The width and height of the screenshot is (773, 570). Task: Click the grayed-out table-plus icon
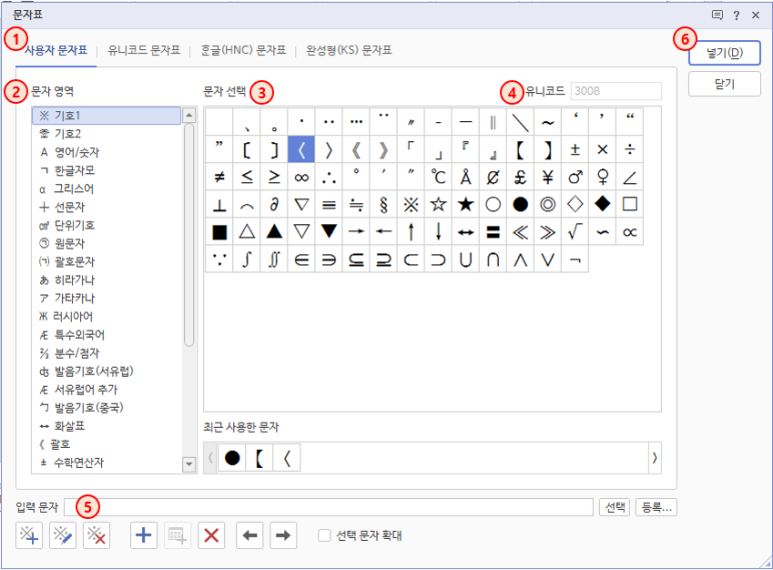(177, 535)
